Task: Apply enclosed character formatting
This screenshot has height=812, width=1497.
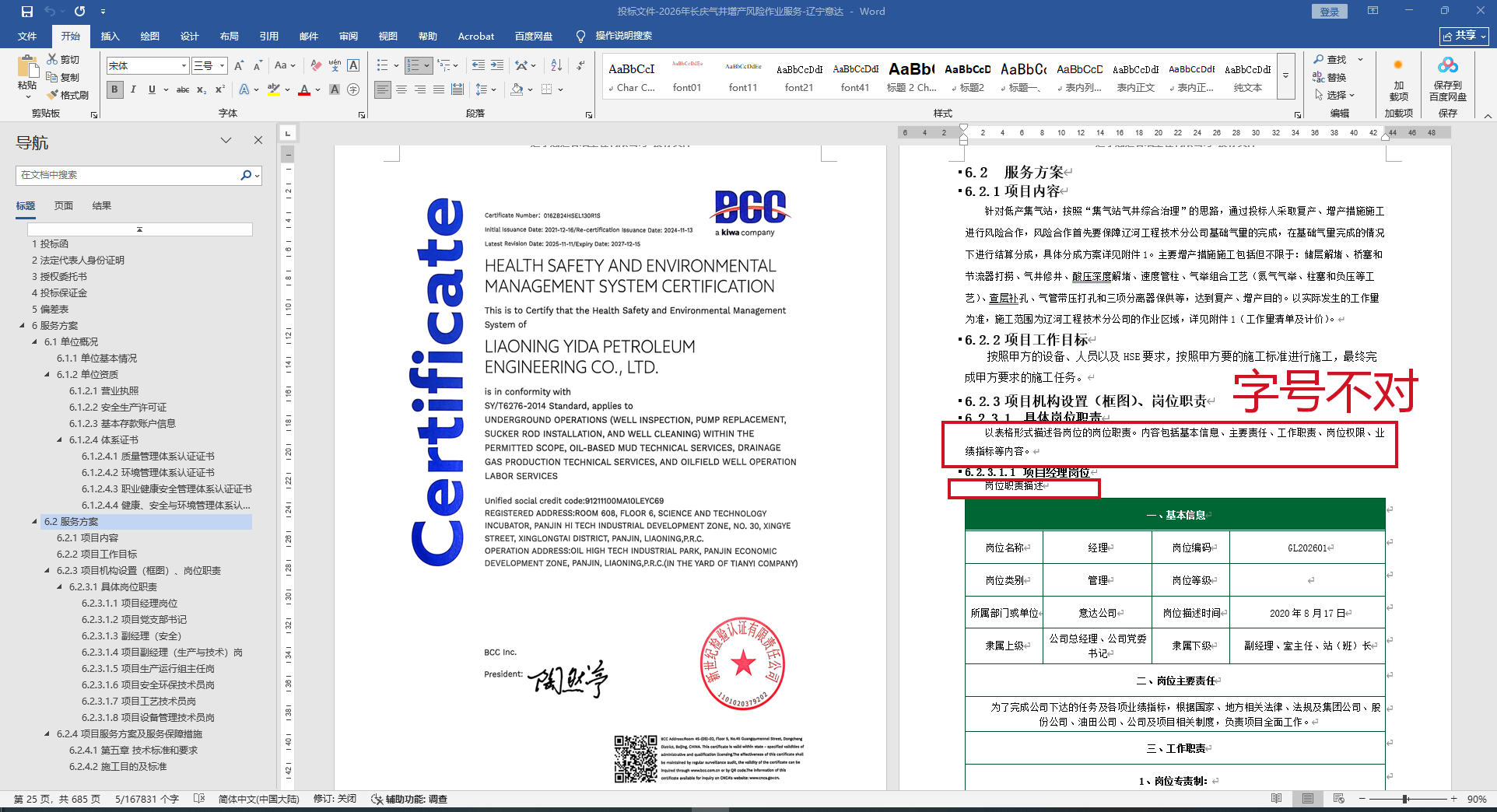Action: coord(353,89)
